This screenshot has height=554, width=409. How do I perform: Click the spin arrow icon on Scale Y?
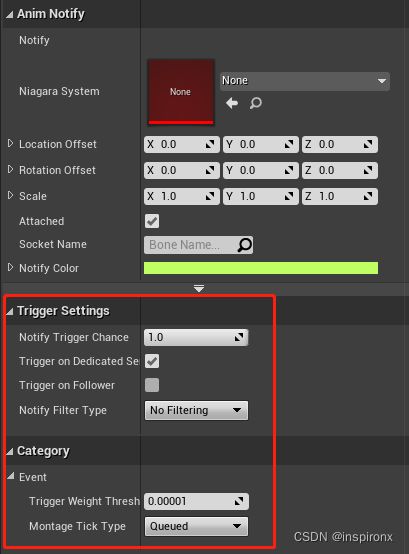tap(289, 196)
